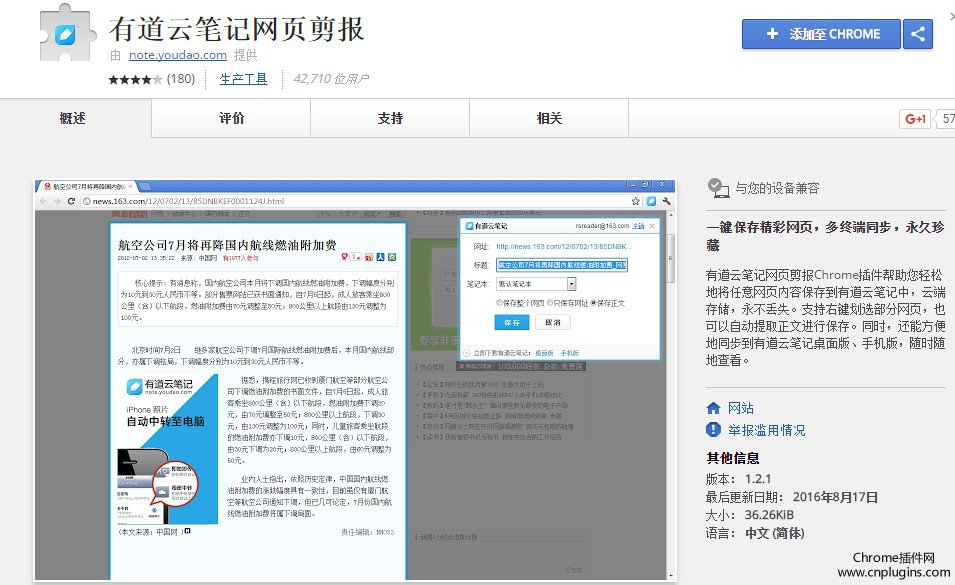Click the forward arrow in preview browser
The height and width of the screenshot is (585, 955).
point(57,201)
